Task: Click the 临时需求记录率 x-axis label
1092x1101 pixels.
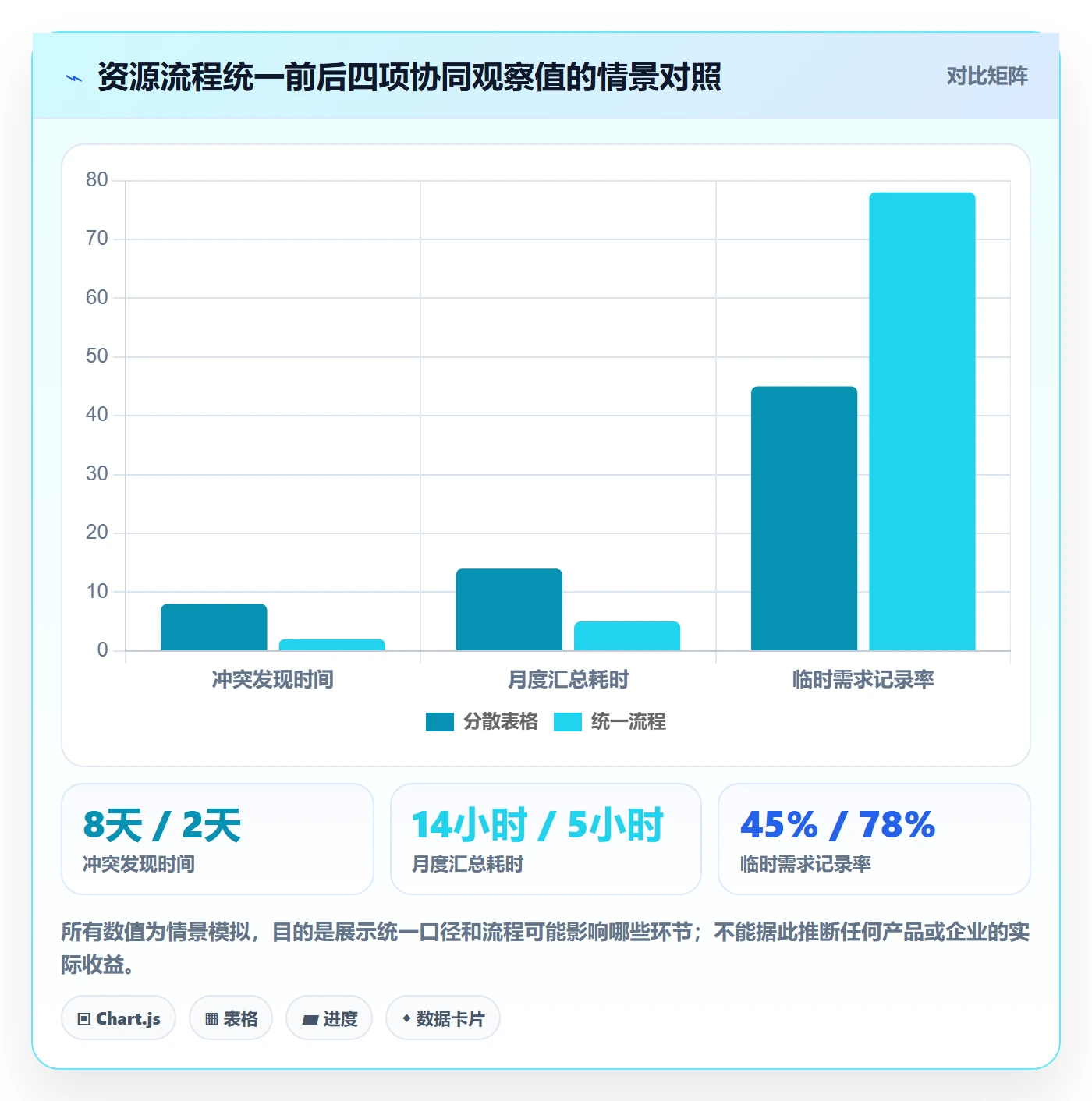Action: point(863,680)
